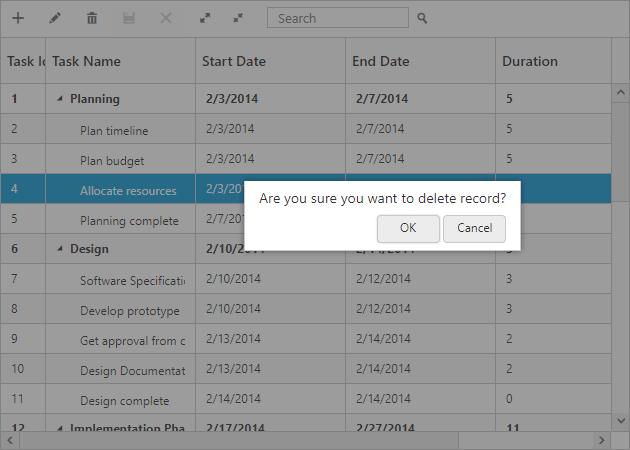
Task: Click the Edit pencil icon
Action: (55, 18)
